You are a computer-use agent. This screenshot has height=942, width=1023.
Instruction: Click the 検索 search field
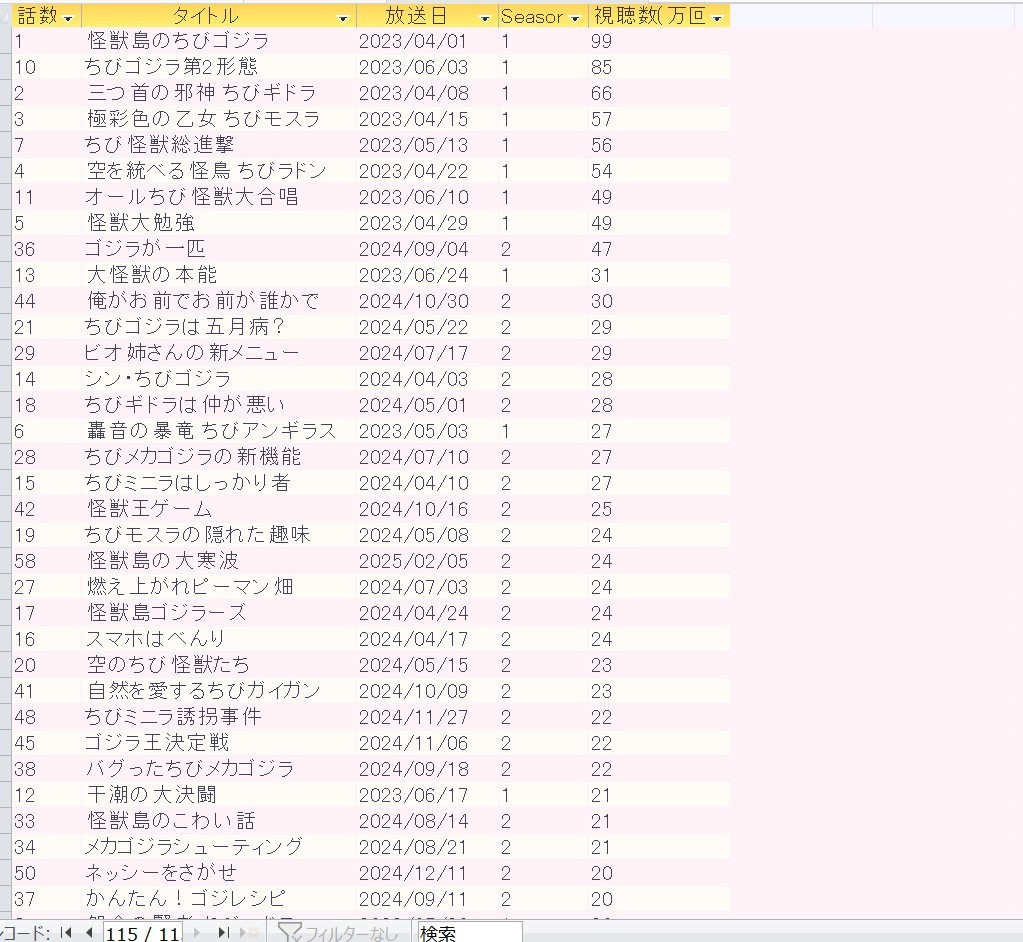(470, 934)
